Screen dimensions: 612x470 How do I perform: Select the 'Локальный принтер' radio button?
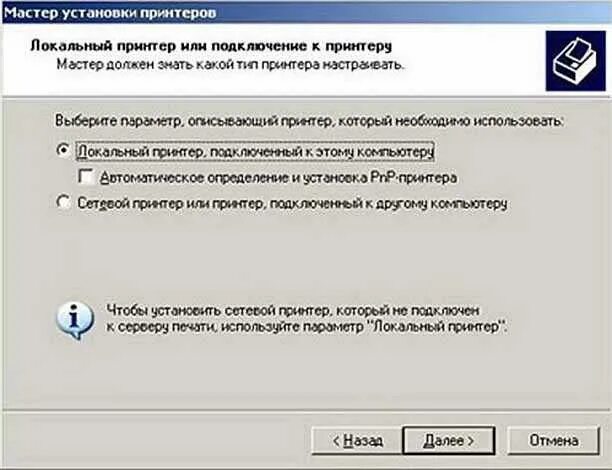pyautogui.click(x=63, y=150)
